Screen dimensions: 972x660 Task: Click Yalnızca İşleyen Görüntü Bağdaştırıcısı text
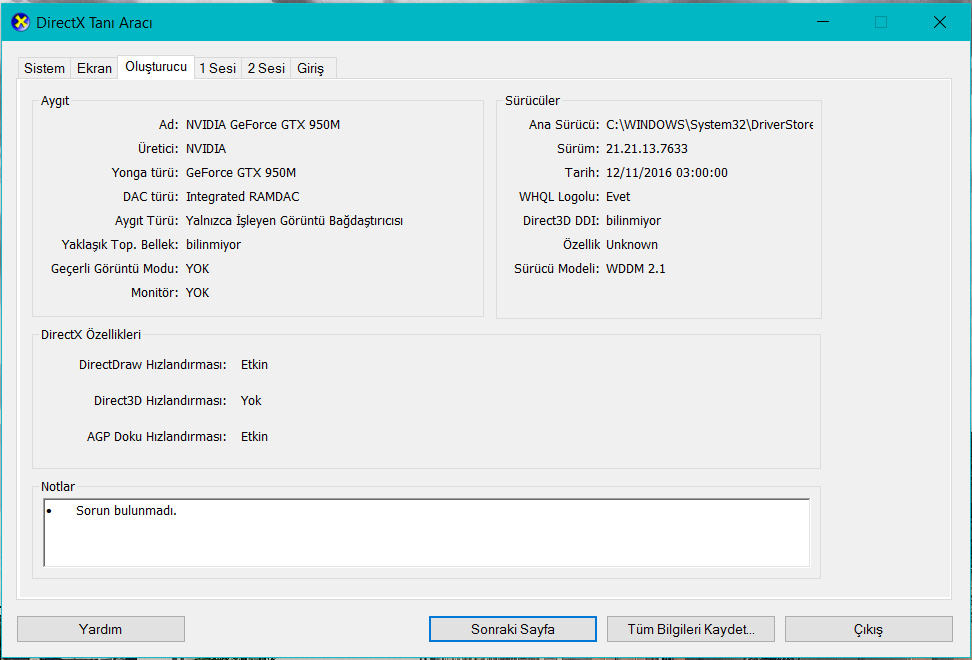pos(294,221)
